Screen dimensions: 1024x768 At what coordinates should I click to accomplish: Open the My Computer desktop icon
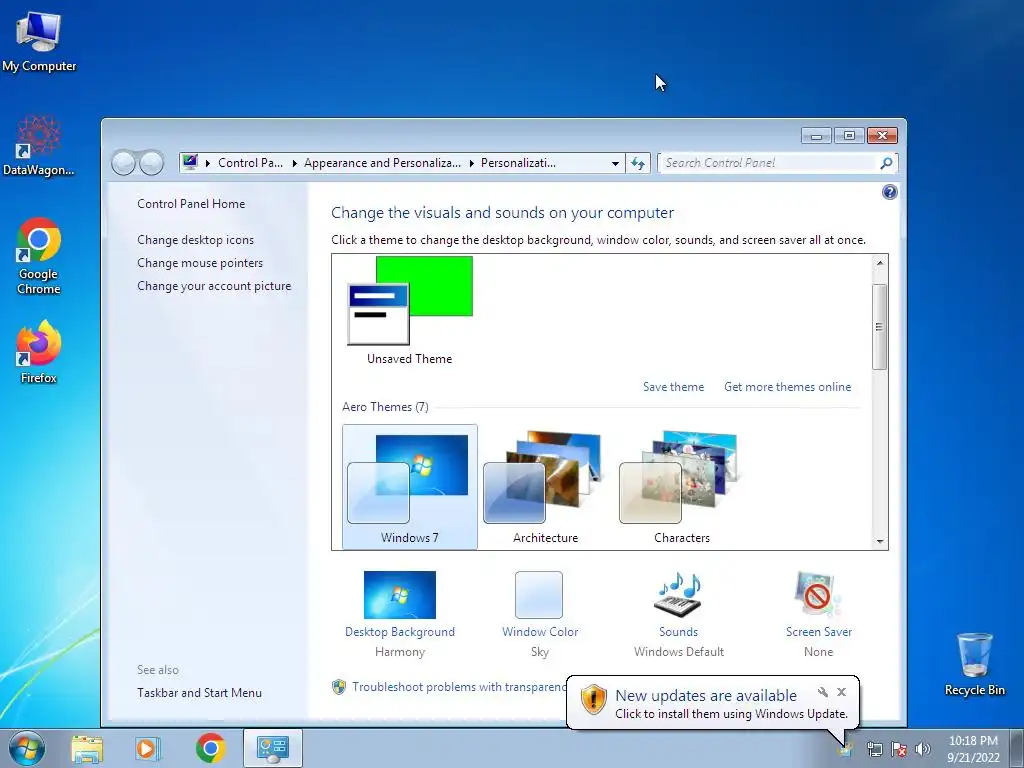[x=39, y=42]
